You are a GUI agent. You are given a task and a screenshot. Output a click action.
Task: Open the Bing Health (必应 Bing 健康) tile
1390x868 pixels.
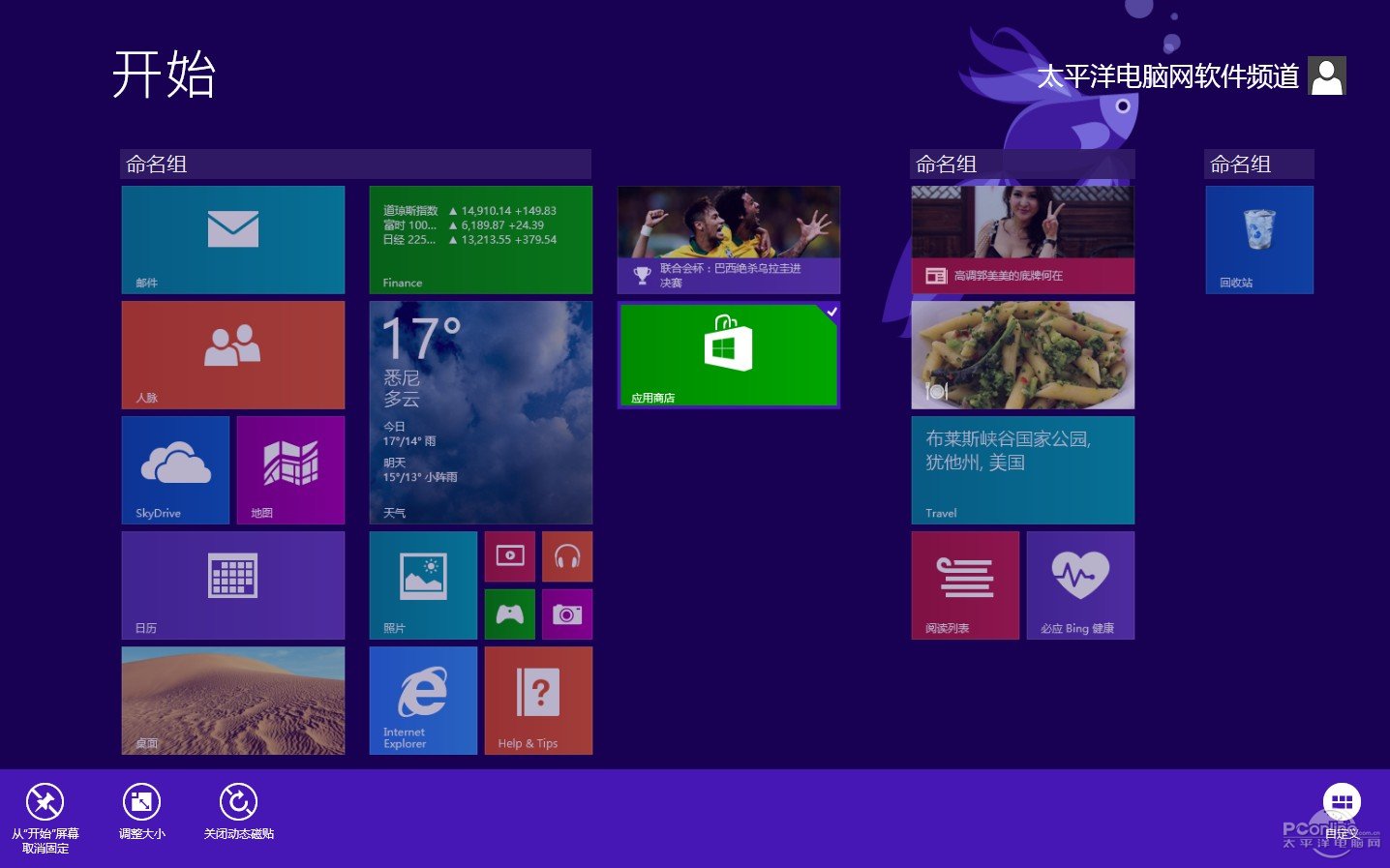pyautogui.click(x=1080, y=585)
